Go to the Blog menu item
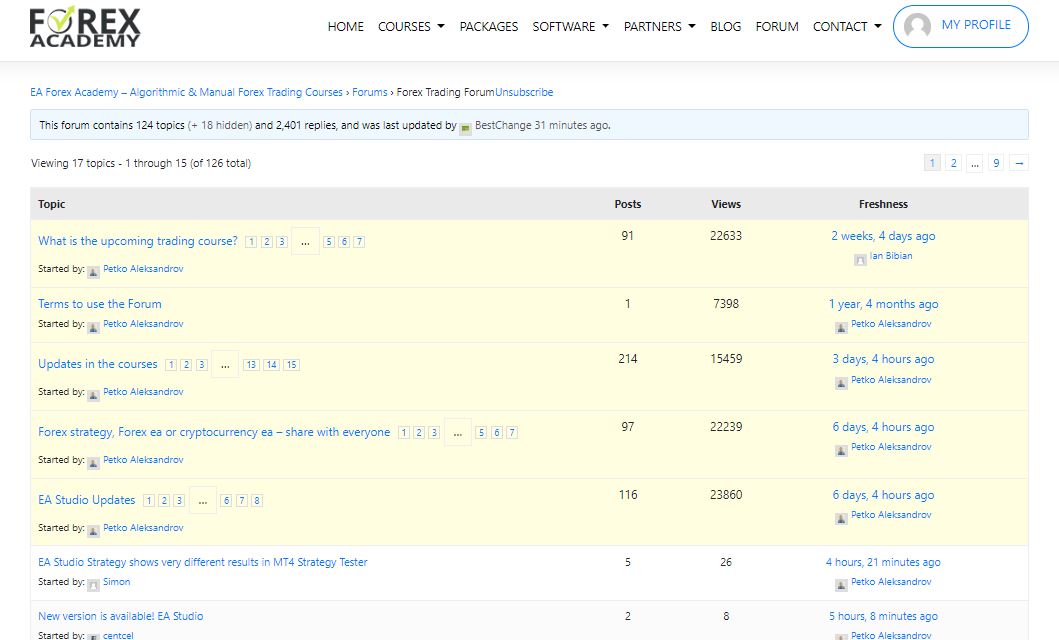This screenshot has height=640, width=1059. click(725, 27)
